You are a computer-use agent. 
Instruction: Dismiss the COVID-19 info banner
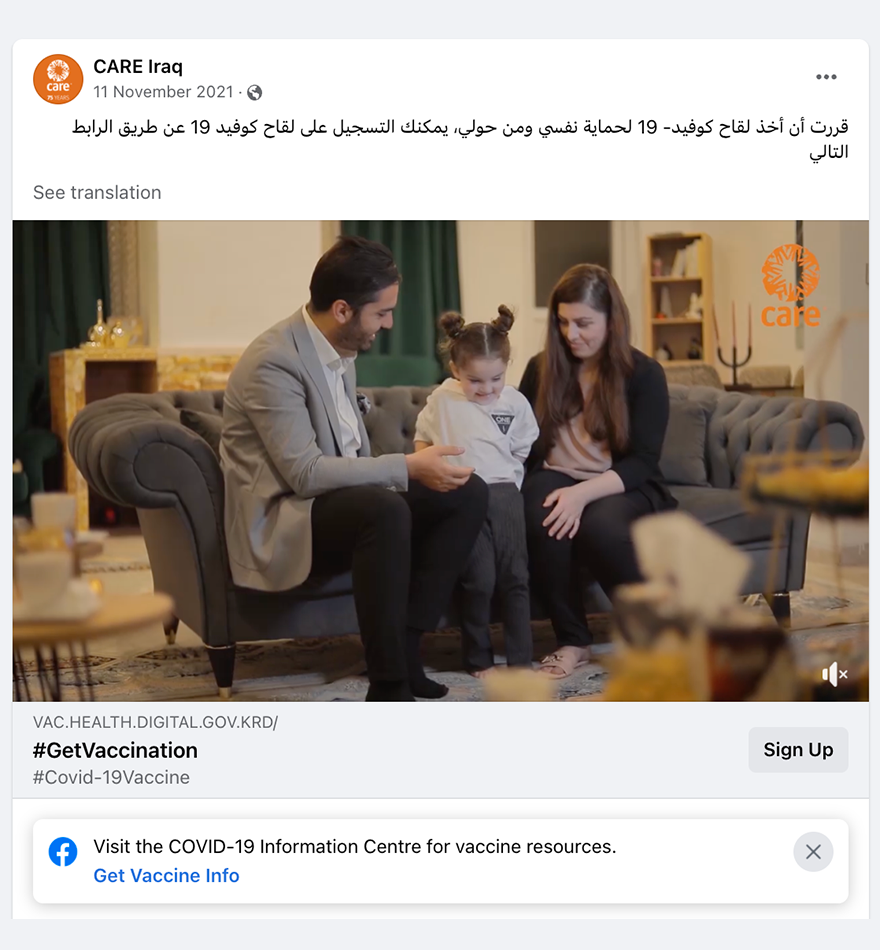pyautogui.click(x=813, y=852)
